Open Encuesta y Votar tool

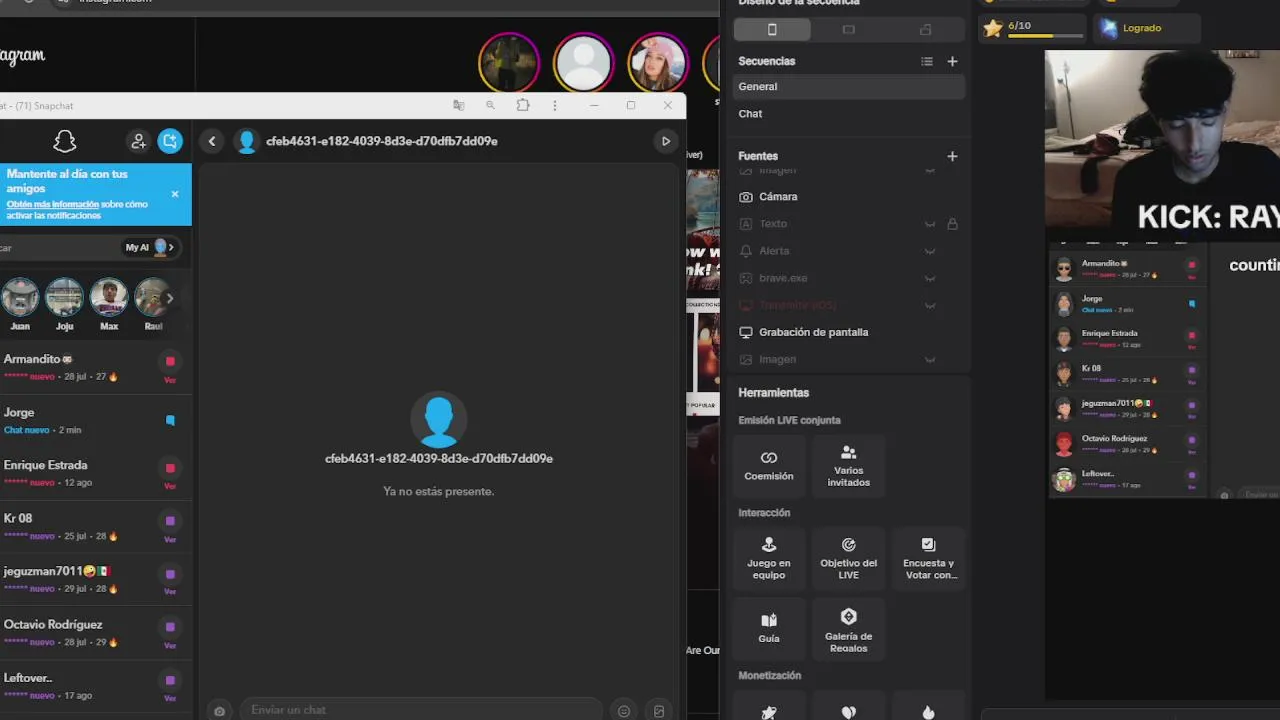pos(928,557)
